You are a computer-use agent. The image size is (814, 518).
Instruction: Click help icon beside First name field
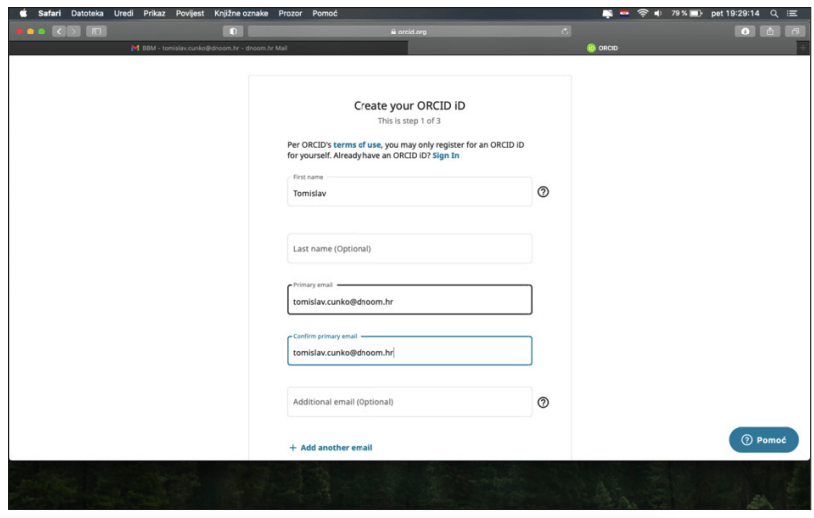point(543,192)
